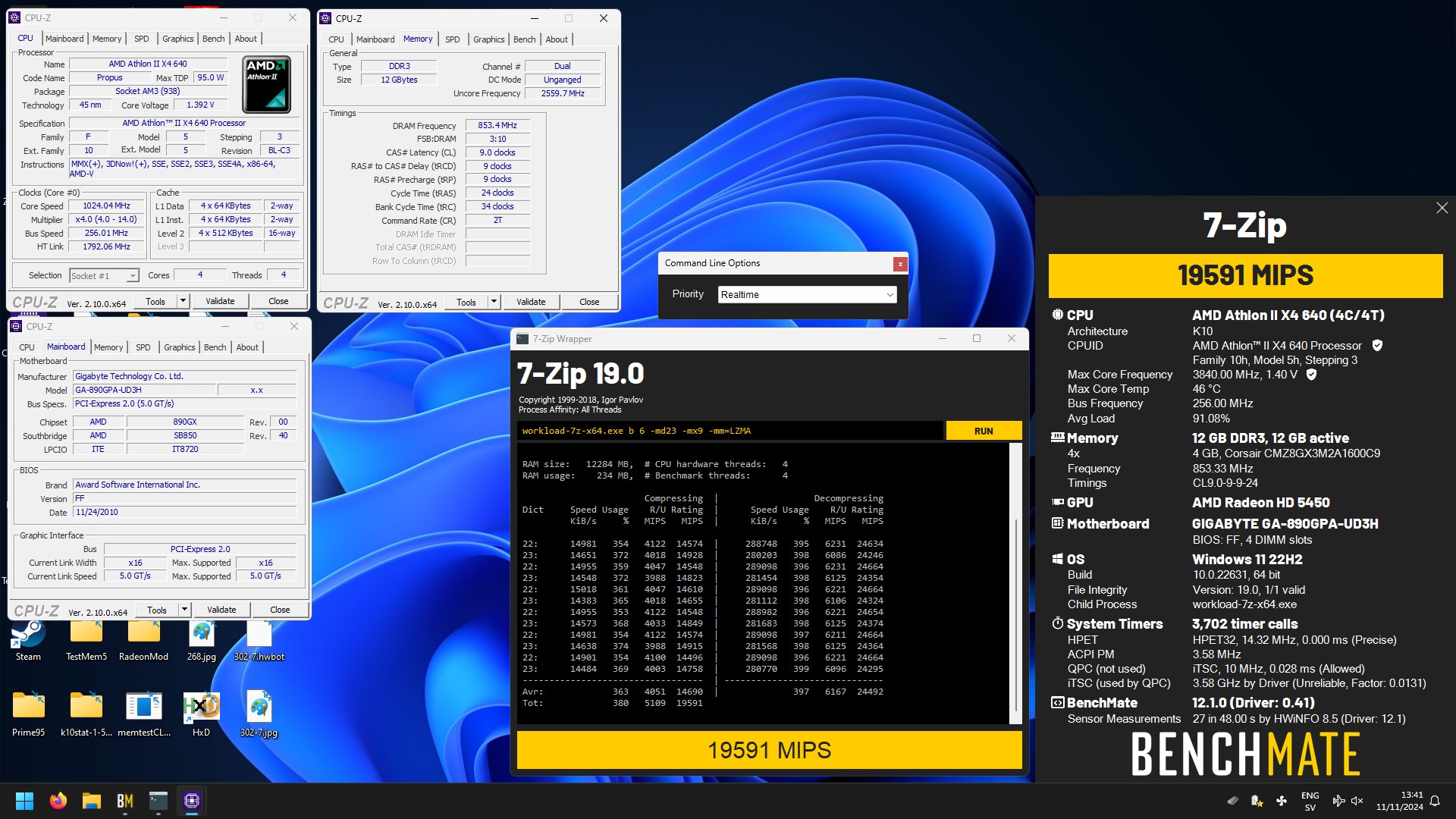Click the fan control tray icon

1282,801
